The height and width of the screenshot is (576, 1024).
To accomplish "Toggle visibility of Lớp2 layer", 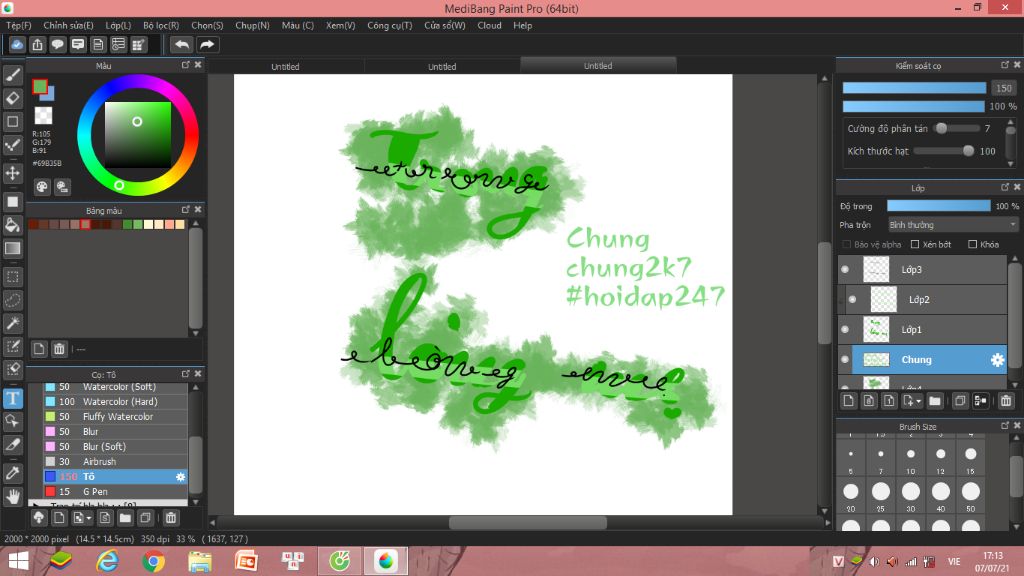I will (852, 300).
